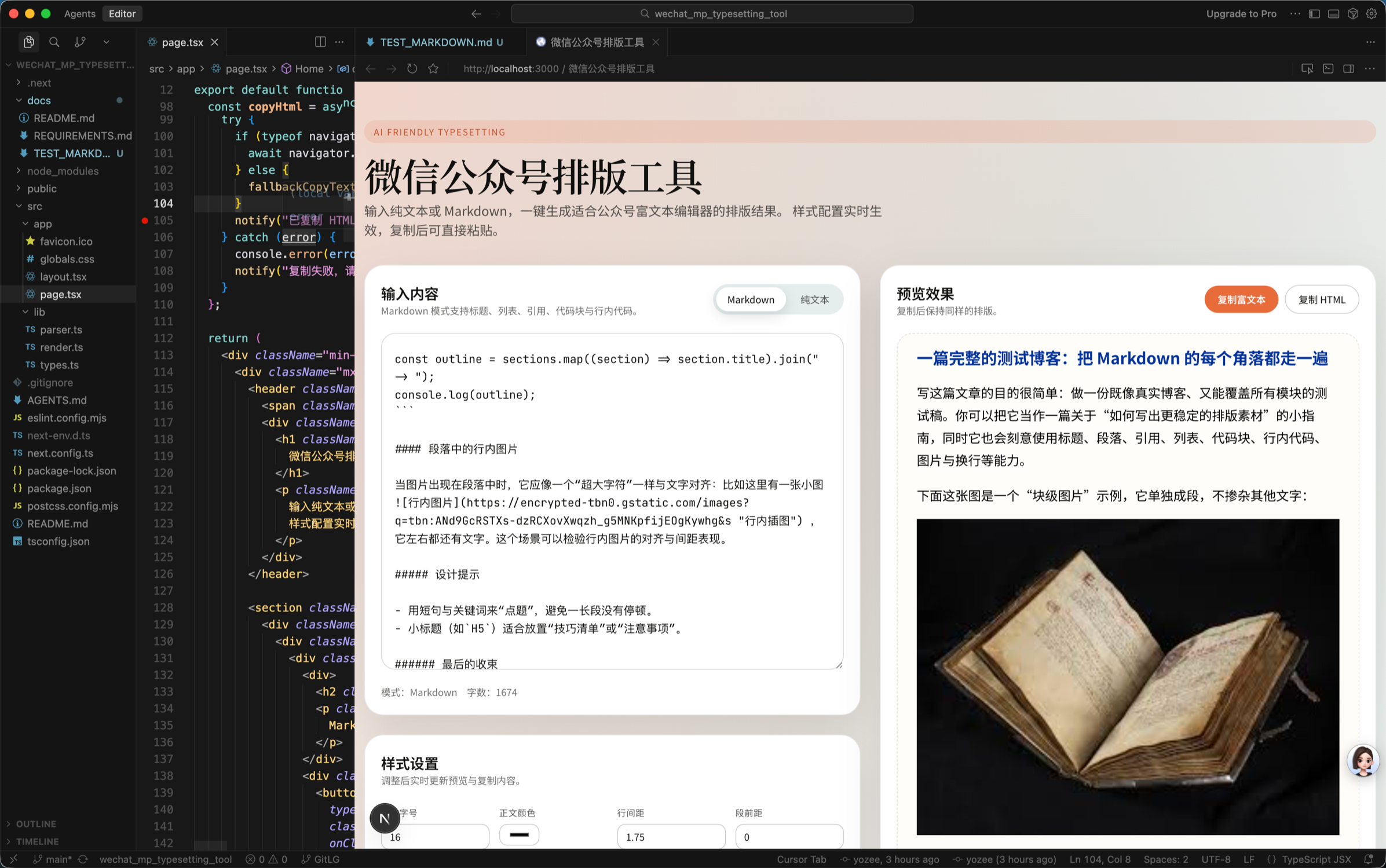Toggle breakpoint on line 105

tap(145, 220)
